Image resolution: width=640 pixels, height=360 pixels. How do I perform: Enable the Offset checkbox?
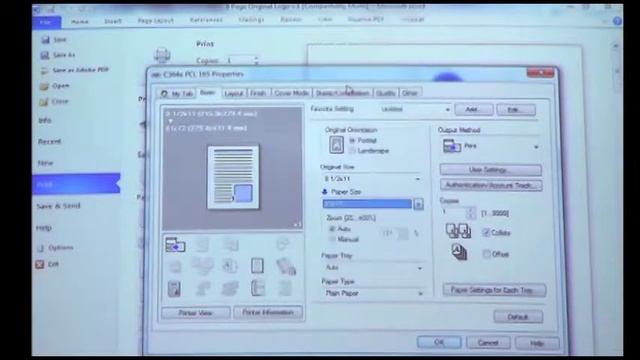click(x=487, y=254)
